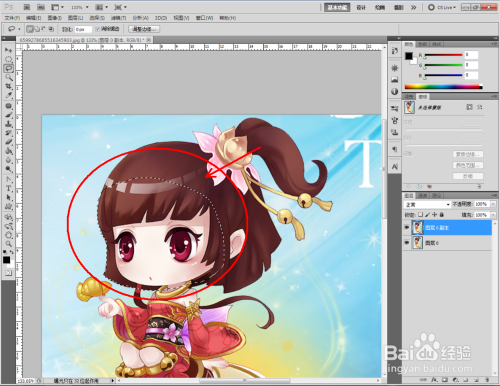Create new adjustment layer from Layers panel bottom
The height and width of the screenshot is (386, 500).
(x=455, y=380)
